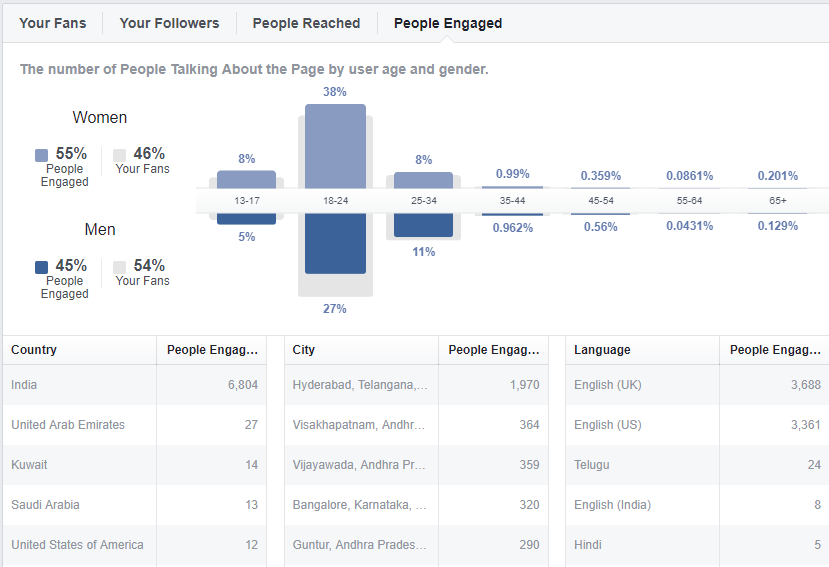Open the Your Followers tab
Image resolution: width=829 pixels, height=567 pixels.
[x=169, y=23]
